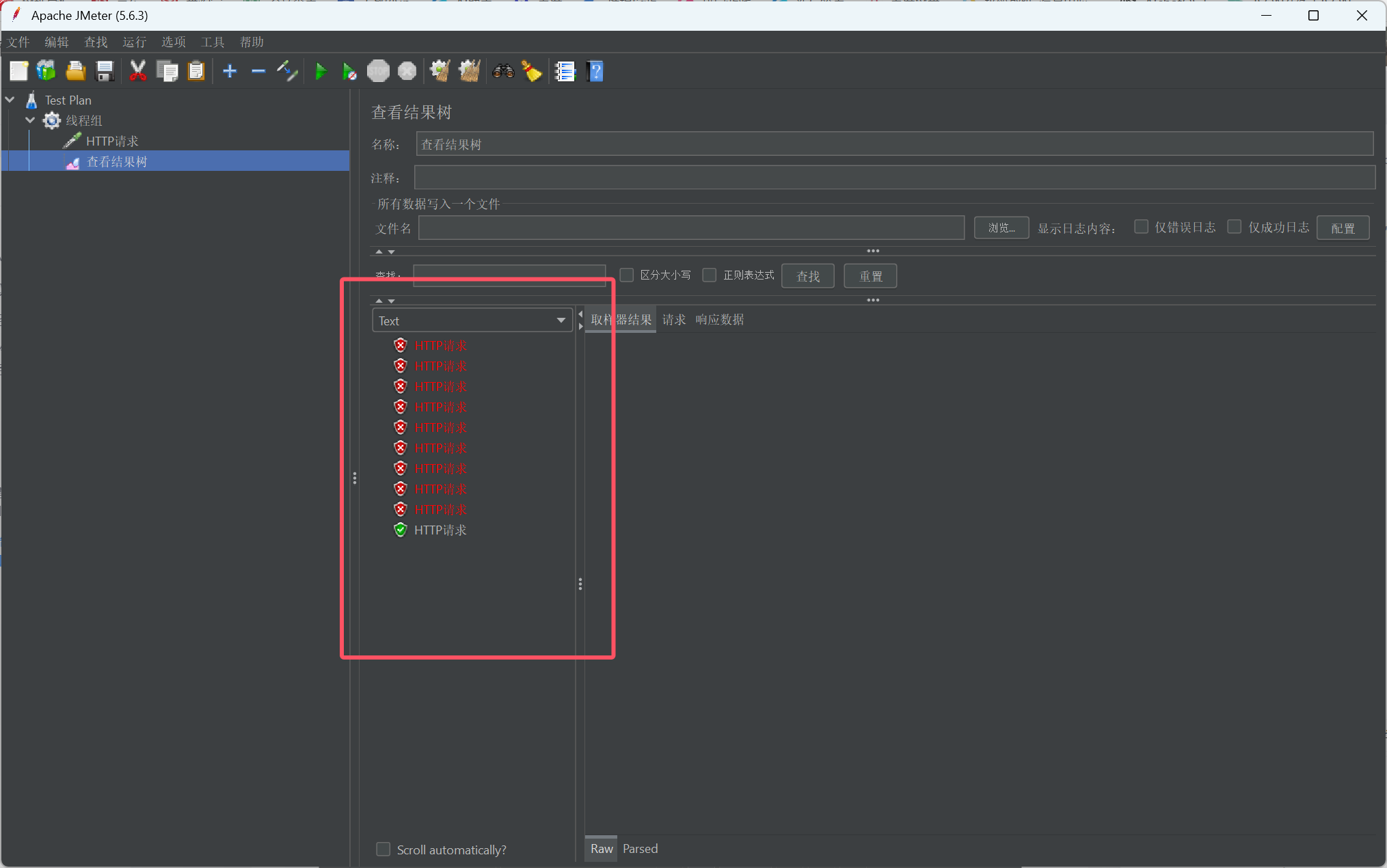
Task: Click Start no pauses icon
Action: click(x=349, y=71)
